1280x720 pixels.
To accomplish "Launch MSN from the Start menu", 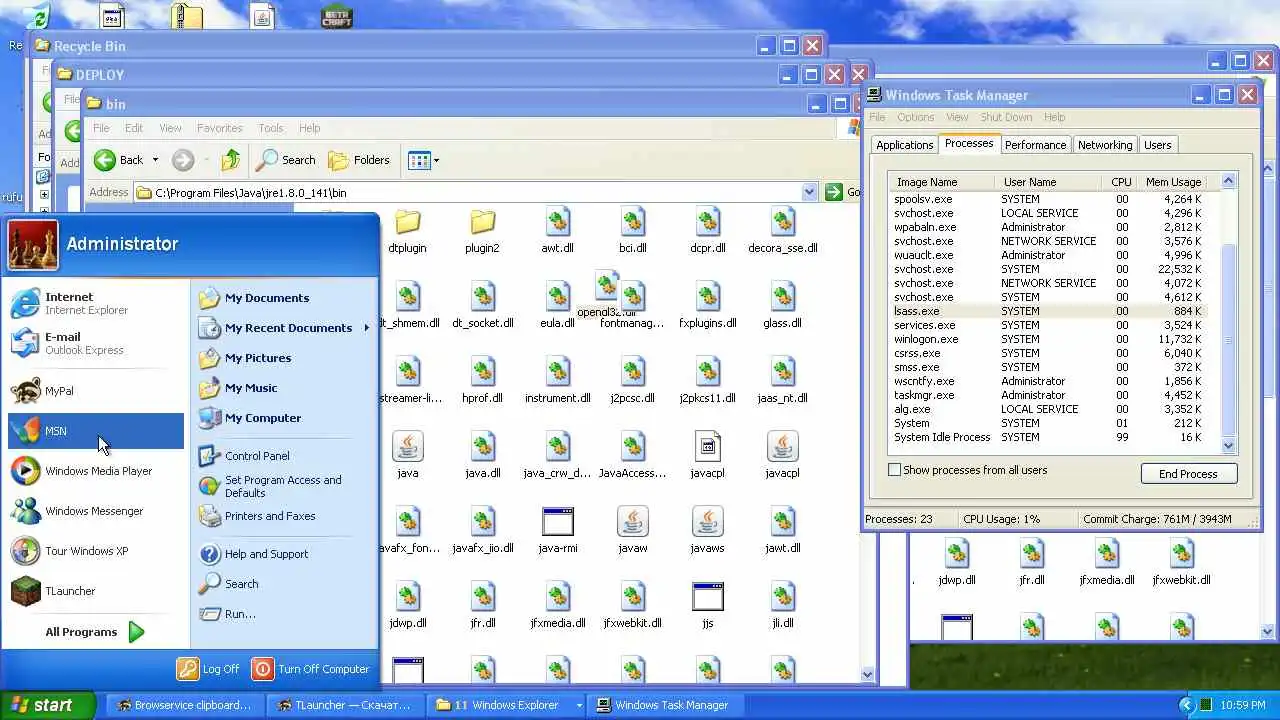I will (x=95, y=431).
